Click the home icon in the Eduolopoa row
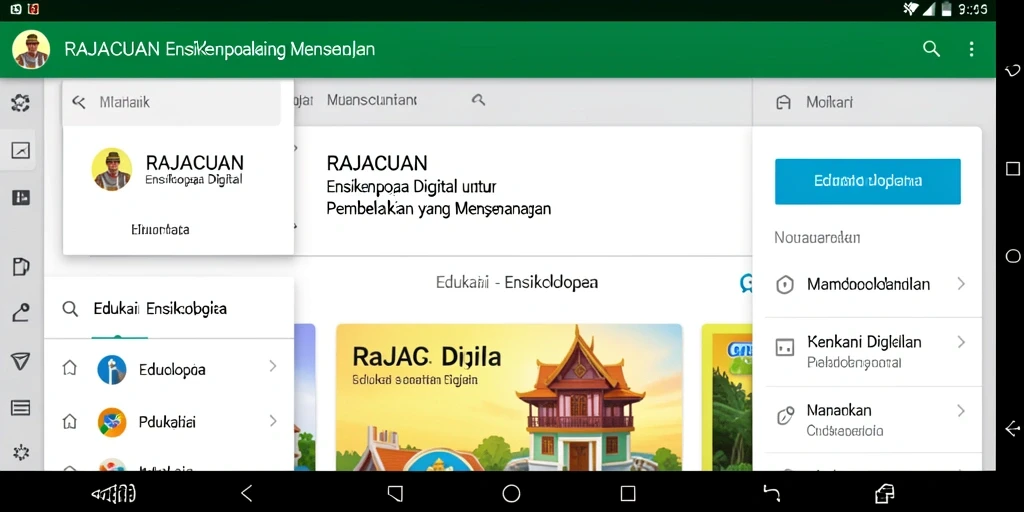The width and height of the screenshot is (1024, 512). click(x=69, y=368)
